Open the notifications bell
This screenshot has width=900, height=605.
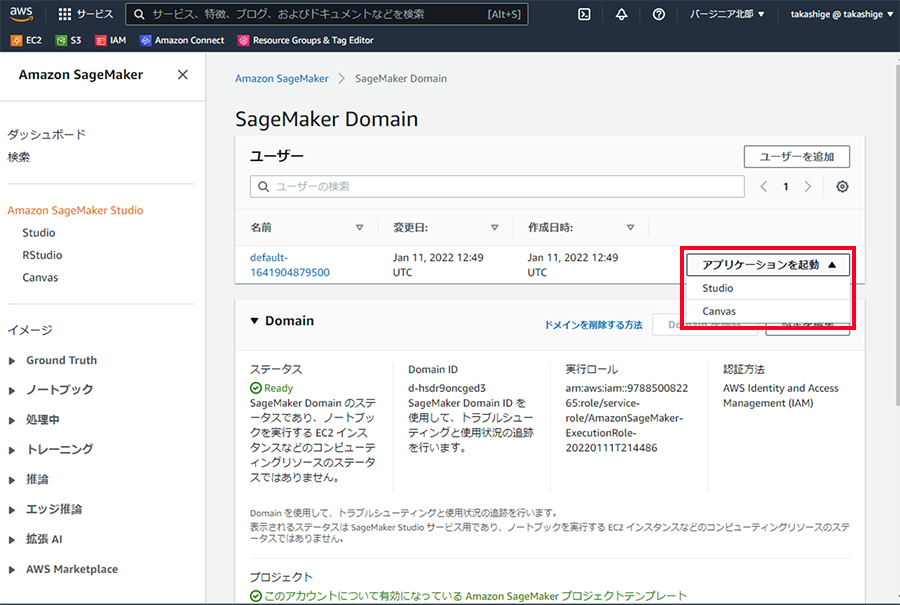(x=622, y=14)
